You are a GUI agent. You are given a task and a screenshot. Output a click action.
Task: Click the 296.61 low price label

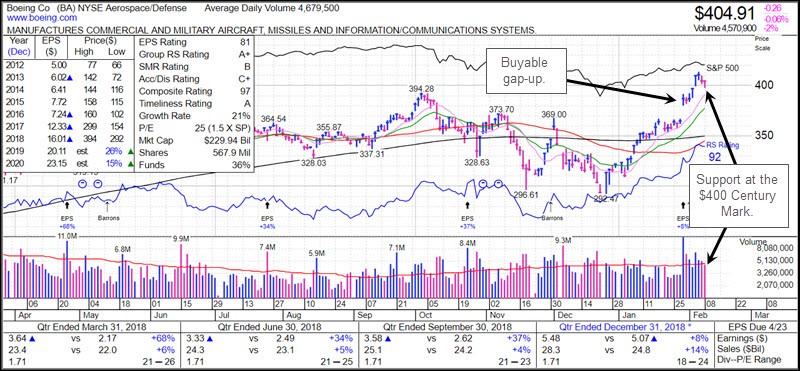pyautogui.click(x=526, y=194)
